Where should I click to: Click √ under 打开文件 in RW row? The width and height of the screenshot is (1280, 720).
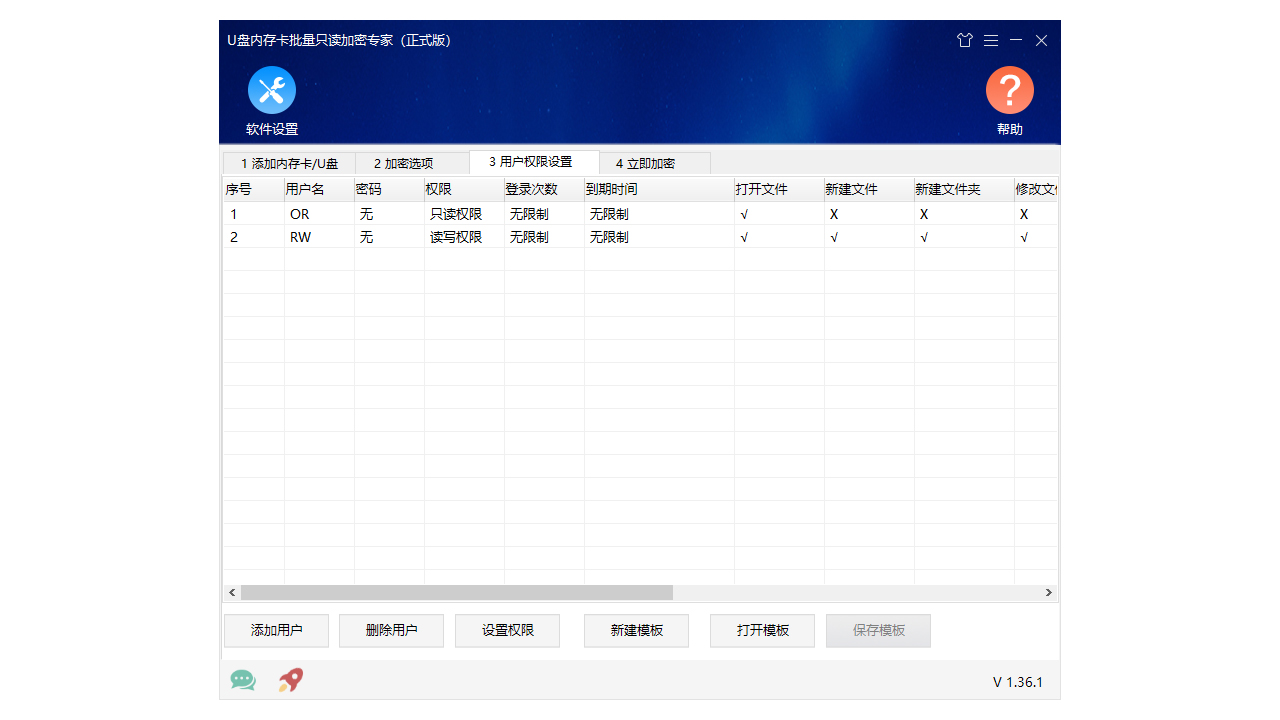tap(779, 237)
